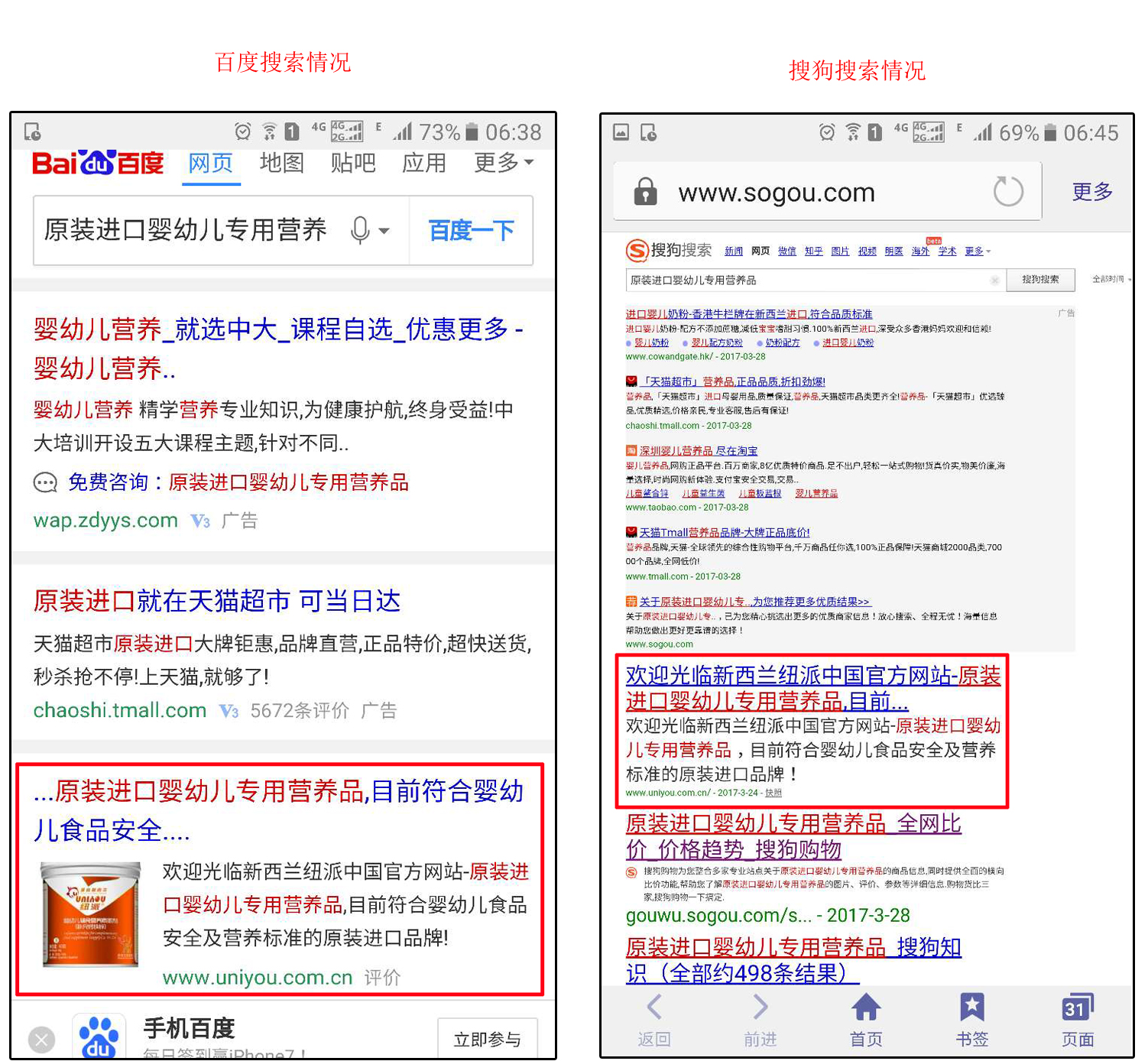Tap the Tmall icon before 「天猫超市」营养品
1148x1061 pixels.
[x=631, y=381]
